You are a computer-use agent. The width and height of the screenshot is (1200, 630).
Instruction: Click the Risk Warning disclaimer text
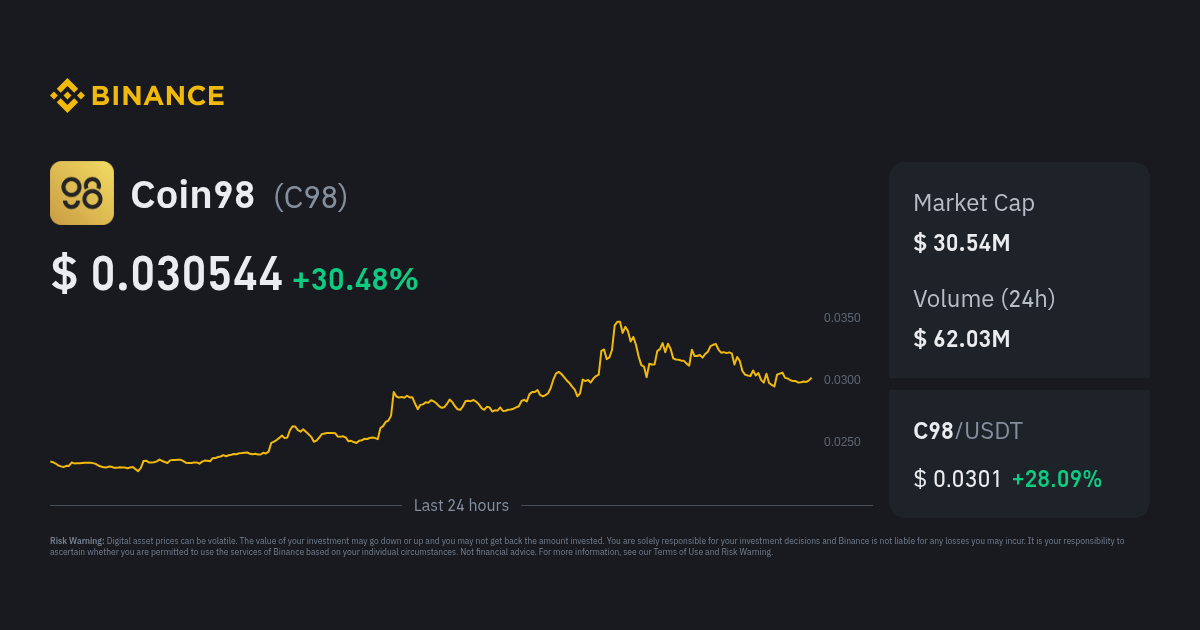(587, 546)
